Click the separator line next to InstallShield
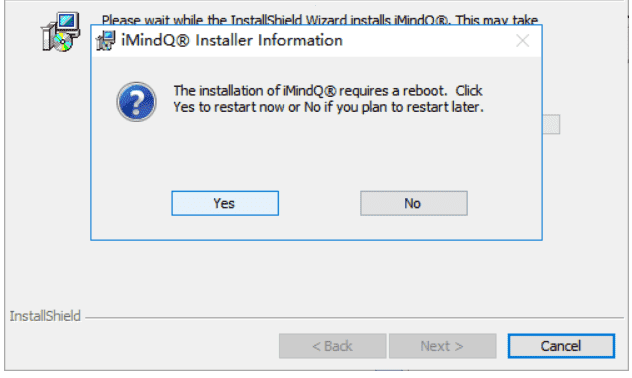Screen dimensions: 632x378 [x=355, y=318]
